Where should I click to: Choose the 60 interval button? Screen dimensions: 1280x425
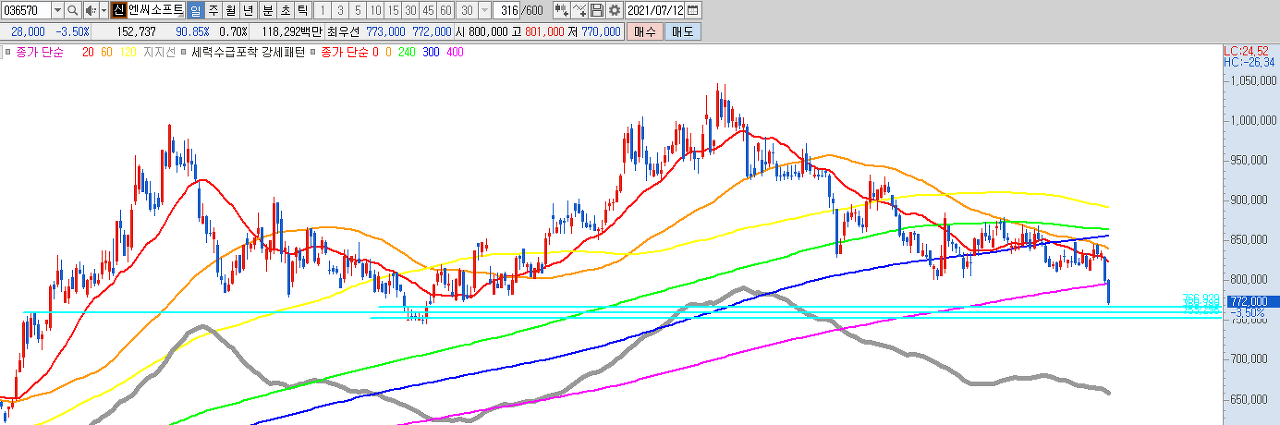(x=445, y=10)
